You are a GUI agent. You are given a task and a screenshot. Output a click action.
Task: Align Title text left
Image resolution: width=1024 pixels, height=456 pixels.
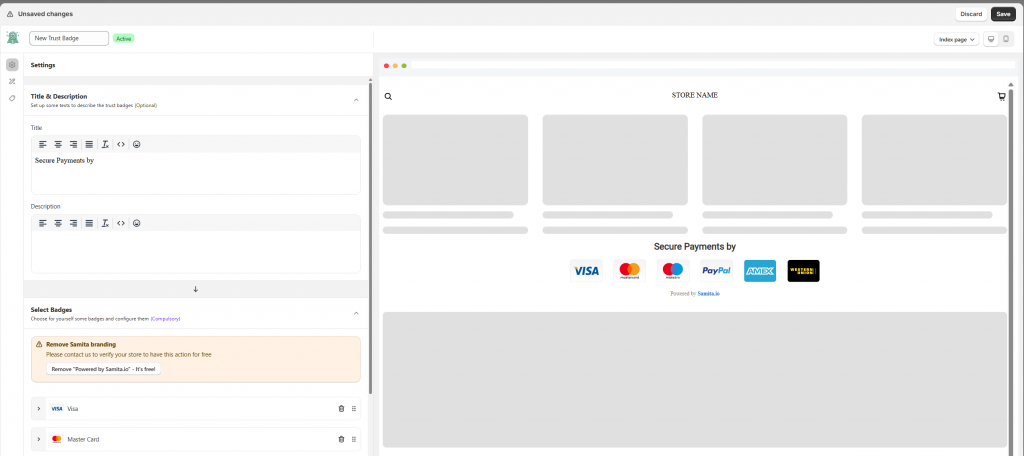[43, 144]
